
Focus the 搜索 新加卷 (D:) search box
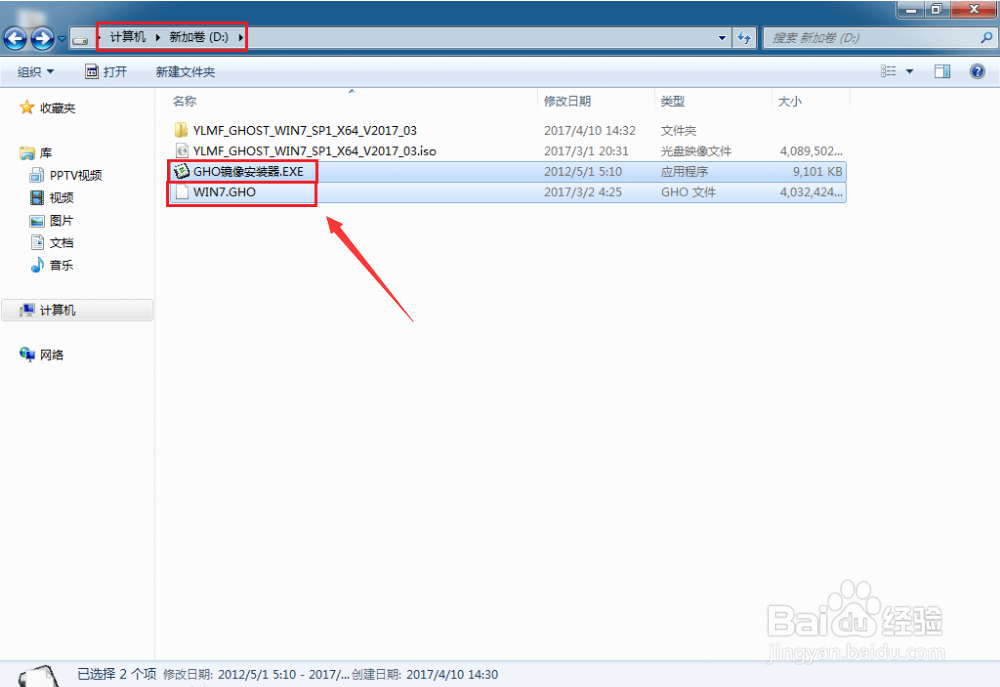point(871,38)
